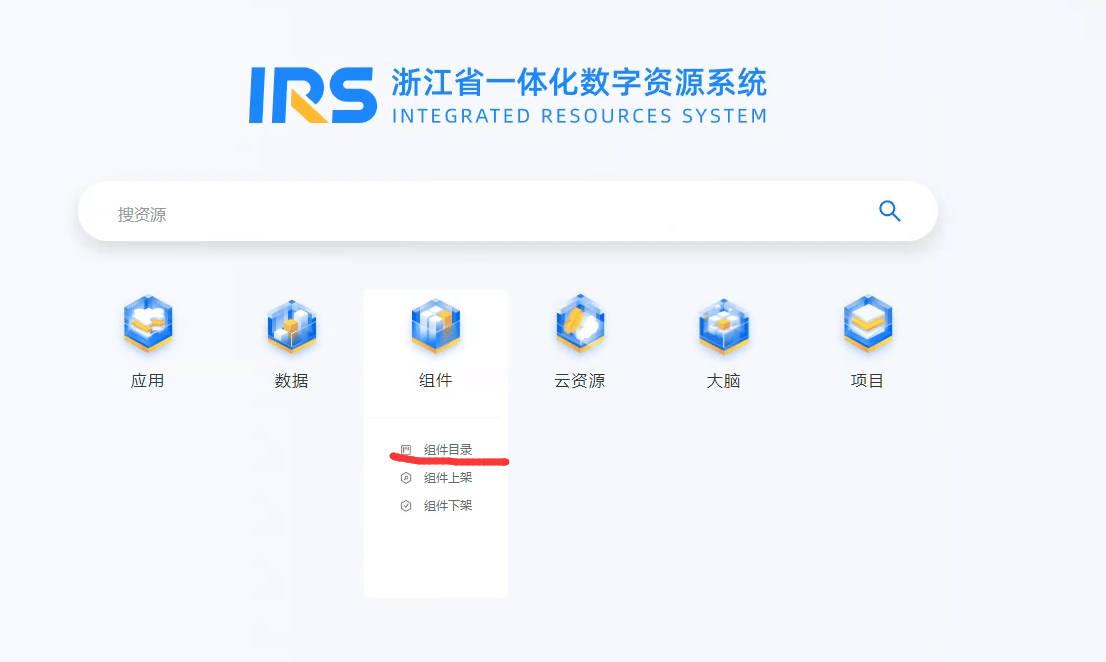
Task: Click the 数据 text label
Action: (x=291, y=381)
